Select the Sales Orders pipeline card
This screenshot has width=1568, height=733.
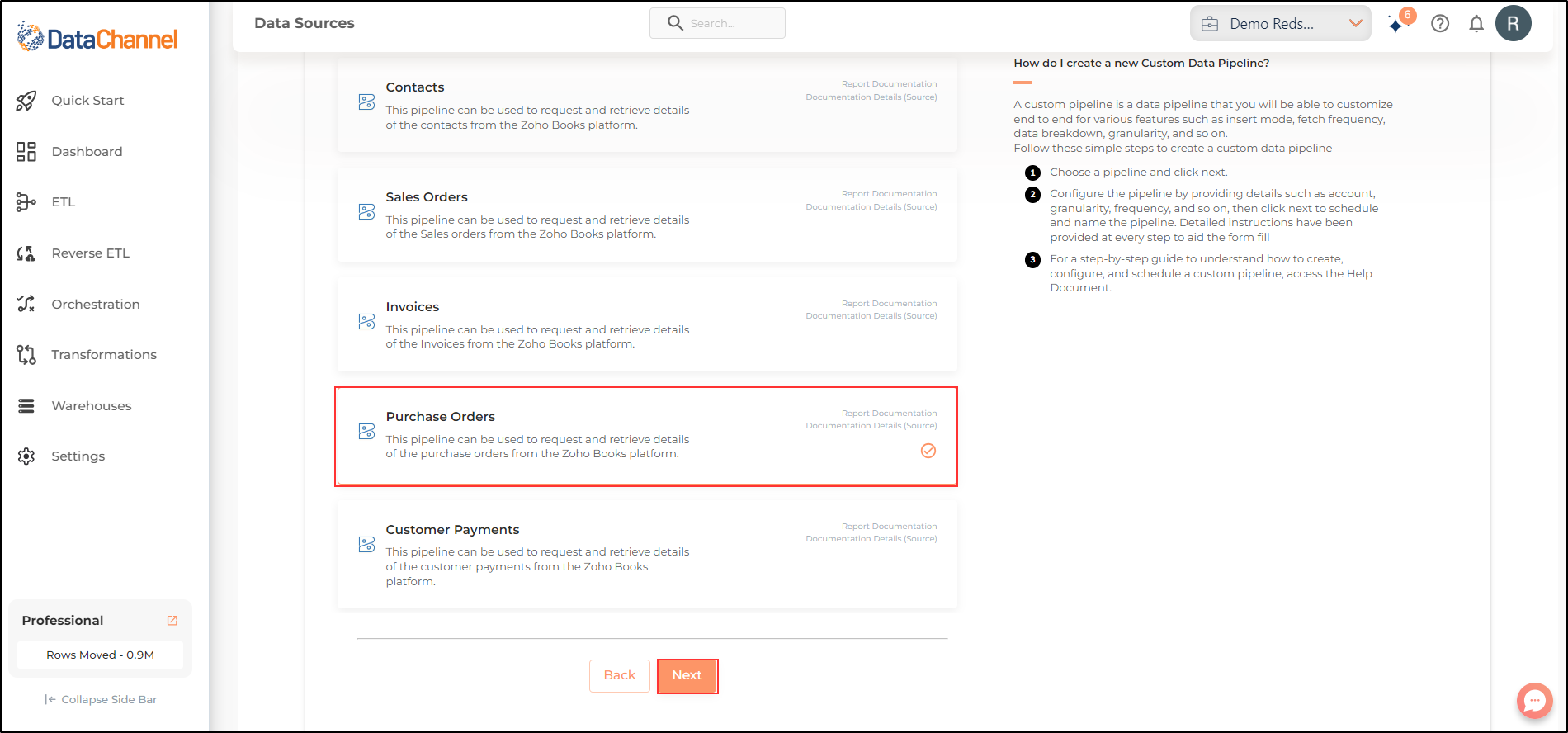pyautogui.click(x=647, y=215)
